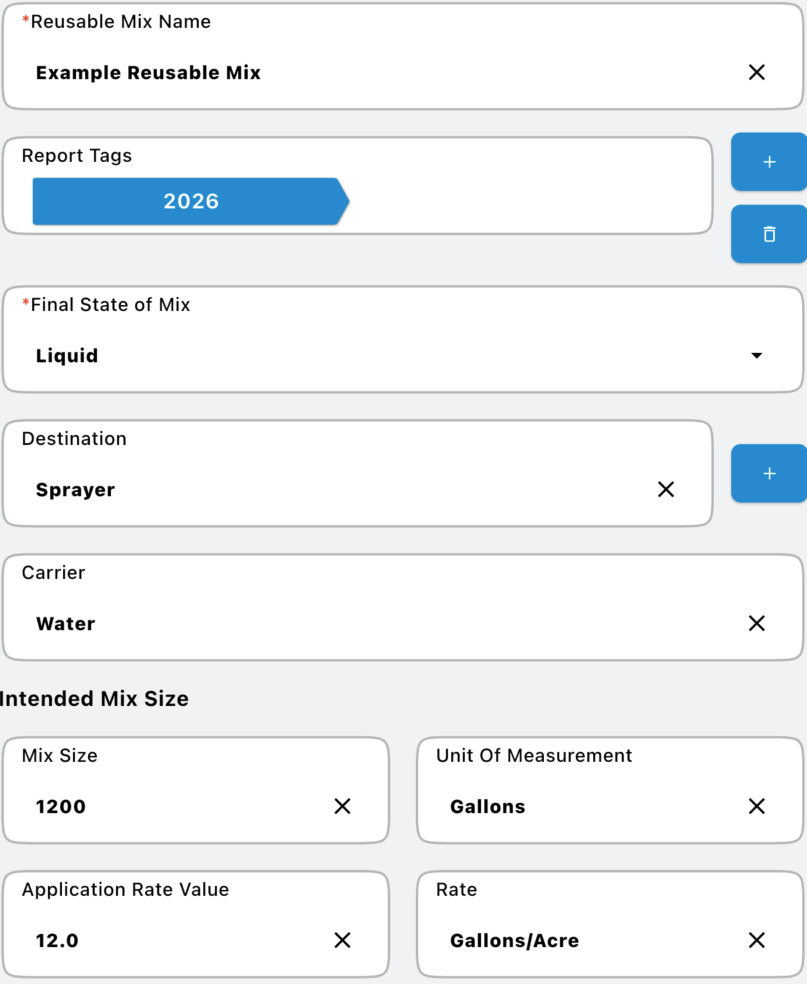The width and height of the screenshot is (807, 984).
Task: Select the 2026 report tag chip
Action: (190, 201)
